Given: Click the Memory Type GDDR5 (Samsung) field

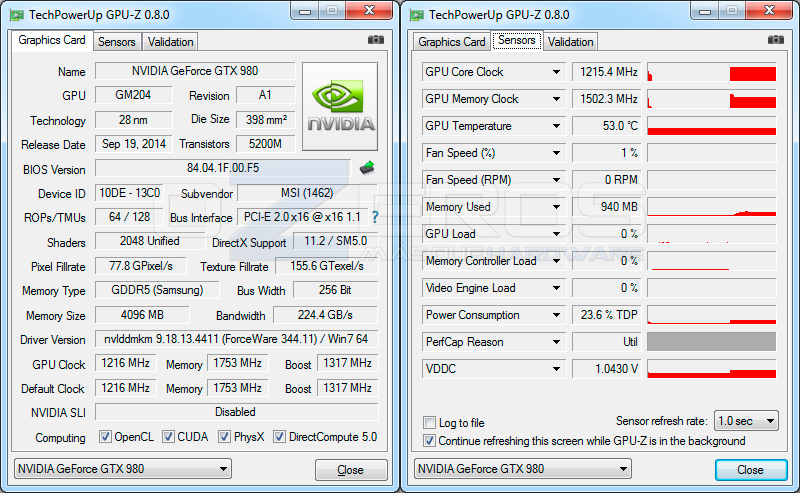Looking at the screenshot, I should click(x=157, y=290).
